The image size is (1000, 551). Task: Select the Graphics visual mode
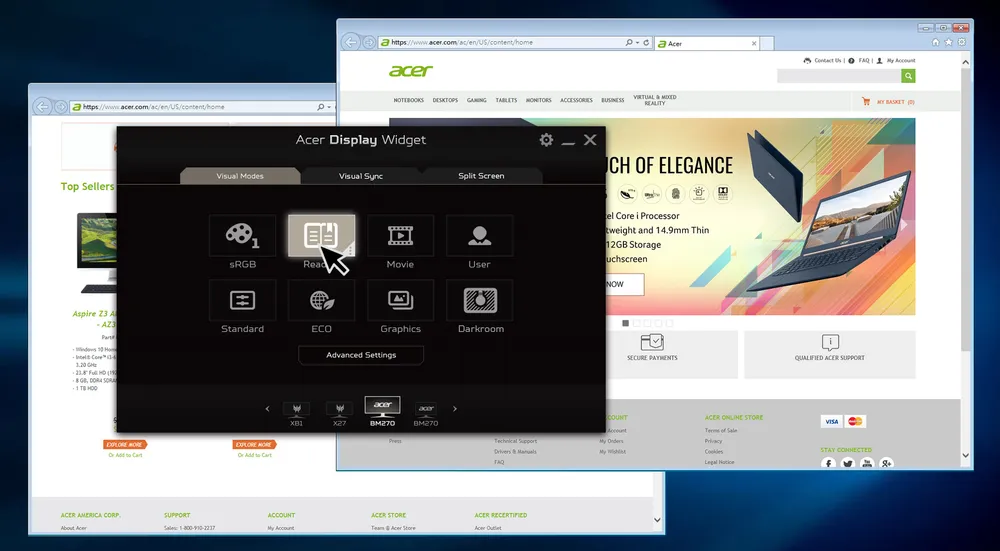point(401,300)
